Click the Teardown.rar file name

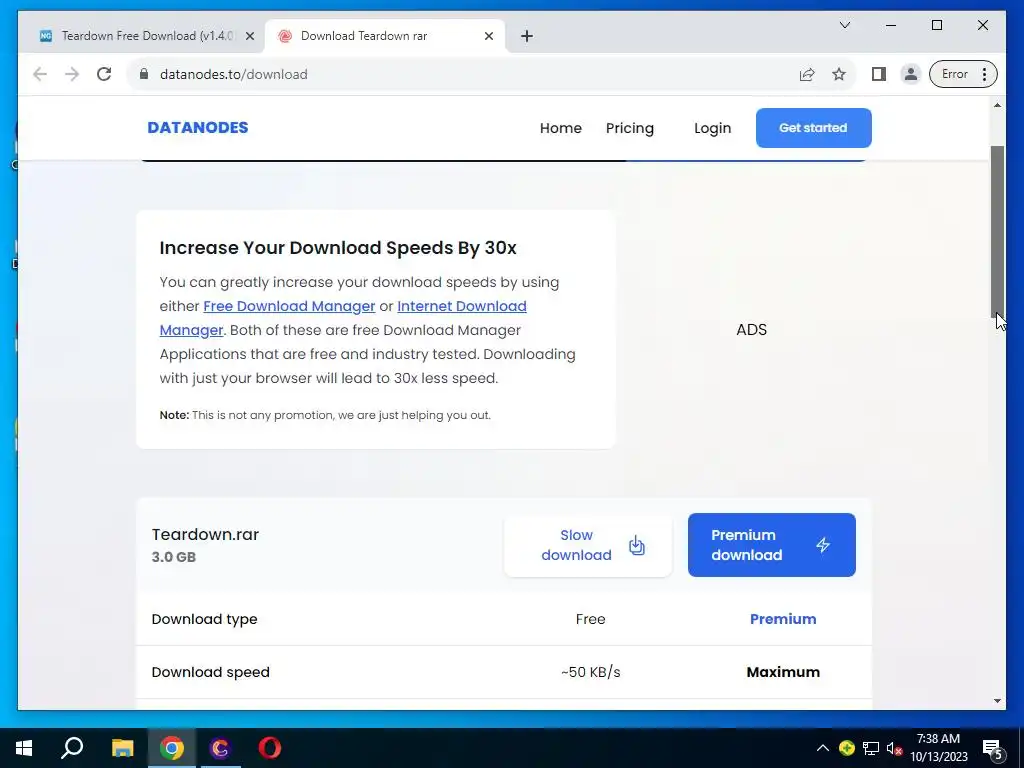[205, 534]
